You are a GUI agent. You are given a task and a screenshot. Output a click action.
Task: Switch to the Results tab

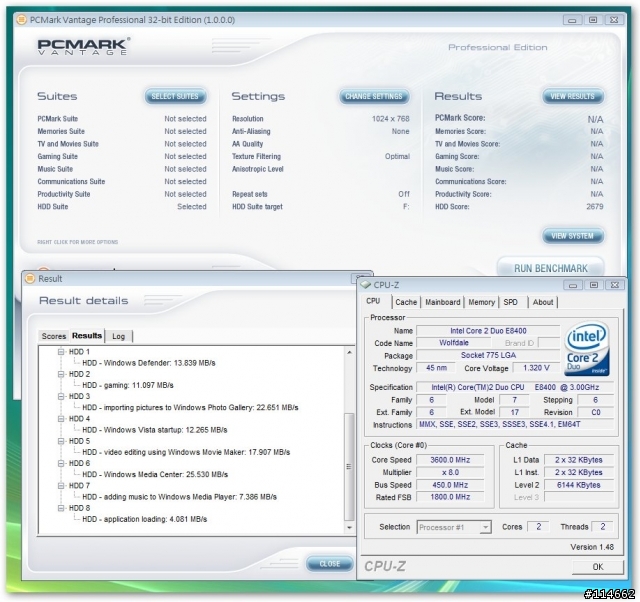pyautogui.click(x=87, y=335)
